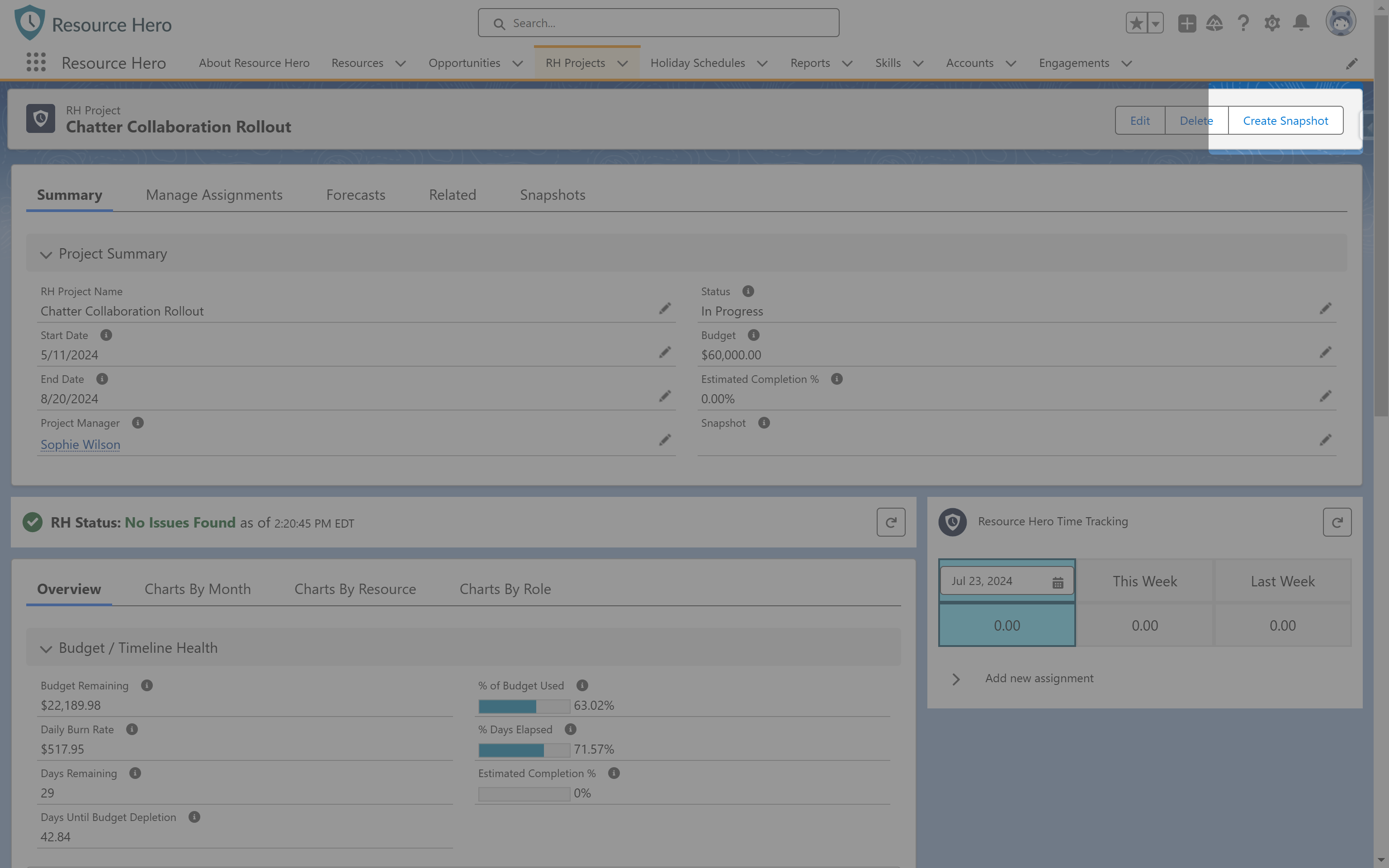Collapse the Budget / Timeline Health section
This screenshot has height=868, width=1389.
click(x=46, y=649)
